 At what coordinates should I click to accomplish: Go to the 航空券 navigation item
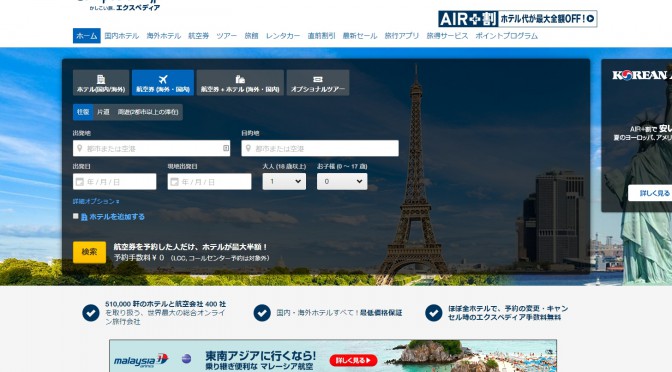point(198,36)
